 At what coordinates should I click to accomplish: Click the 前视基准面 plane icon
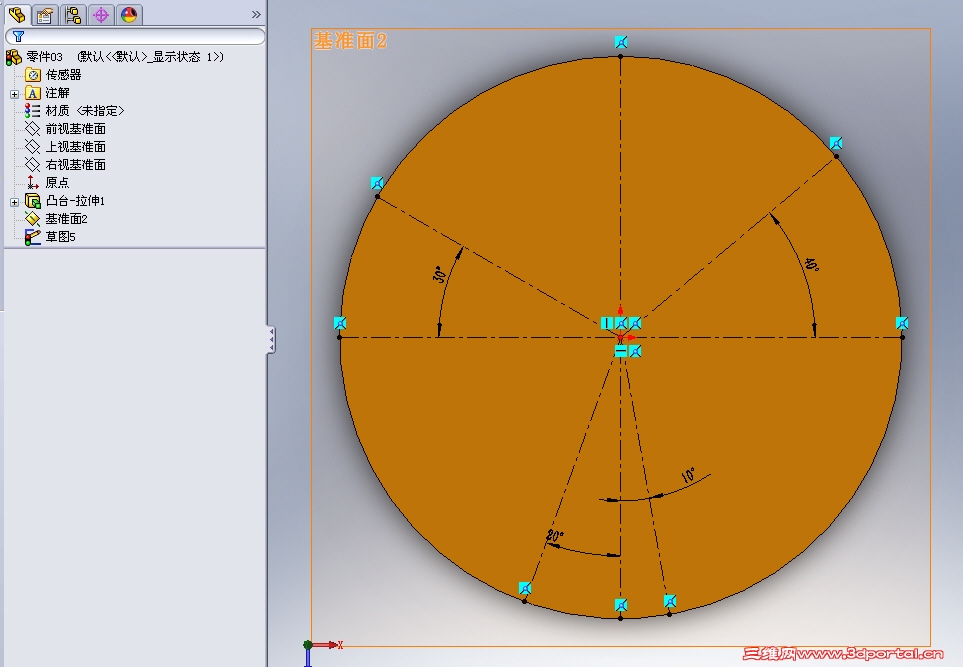(33, 128)
